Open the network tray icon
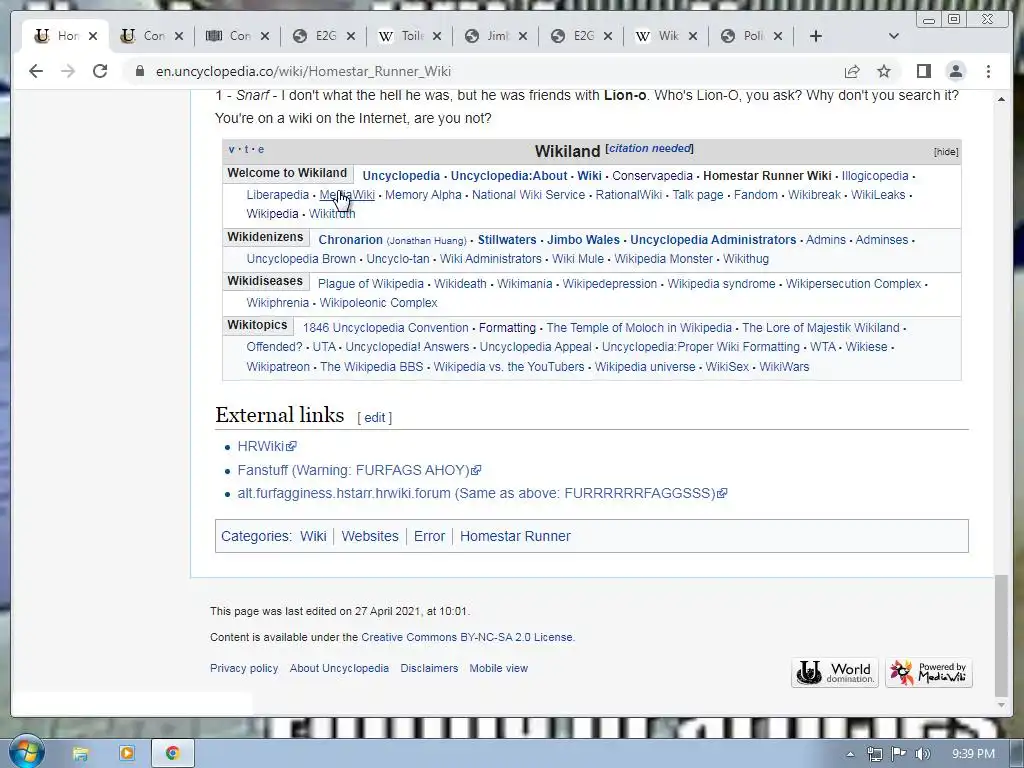The height and width of the screenshot is (768, 1024). point(874,754)
